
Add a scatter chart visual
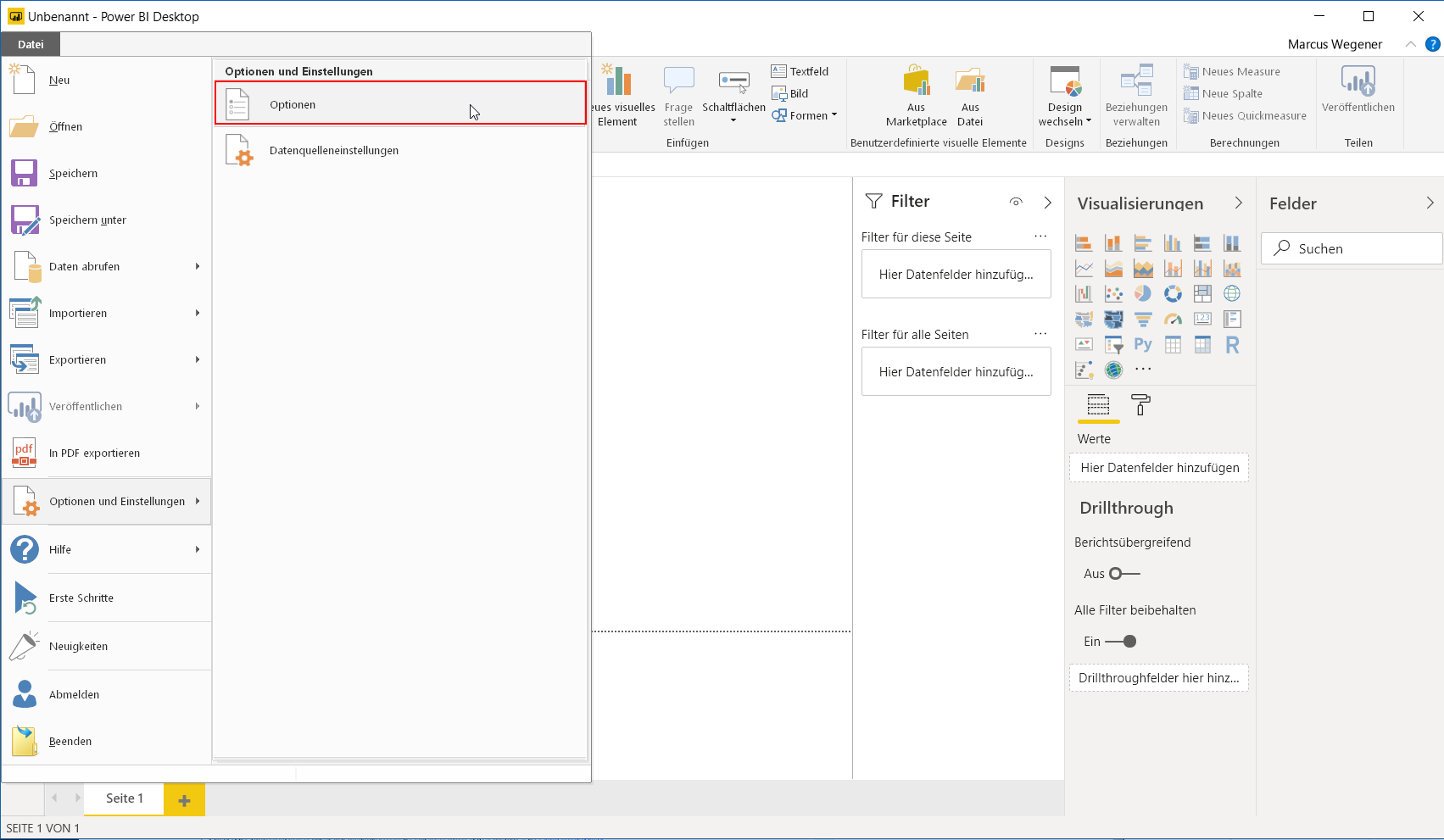1113,293
